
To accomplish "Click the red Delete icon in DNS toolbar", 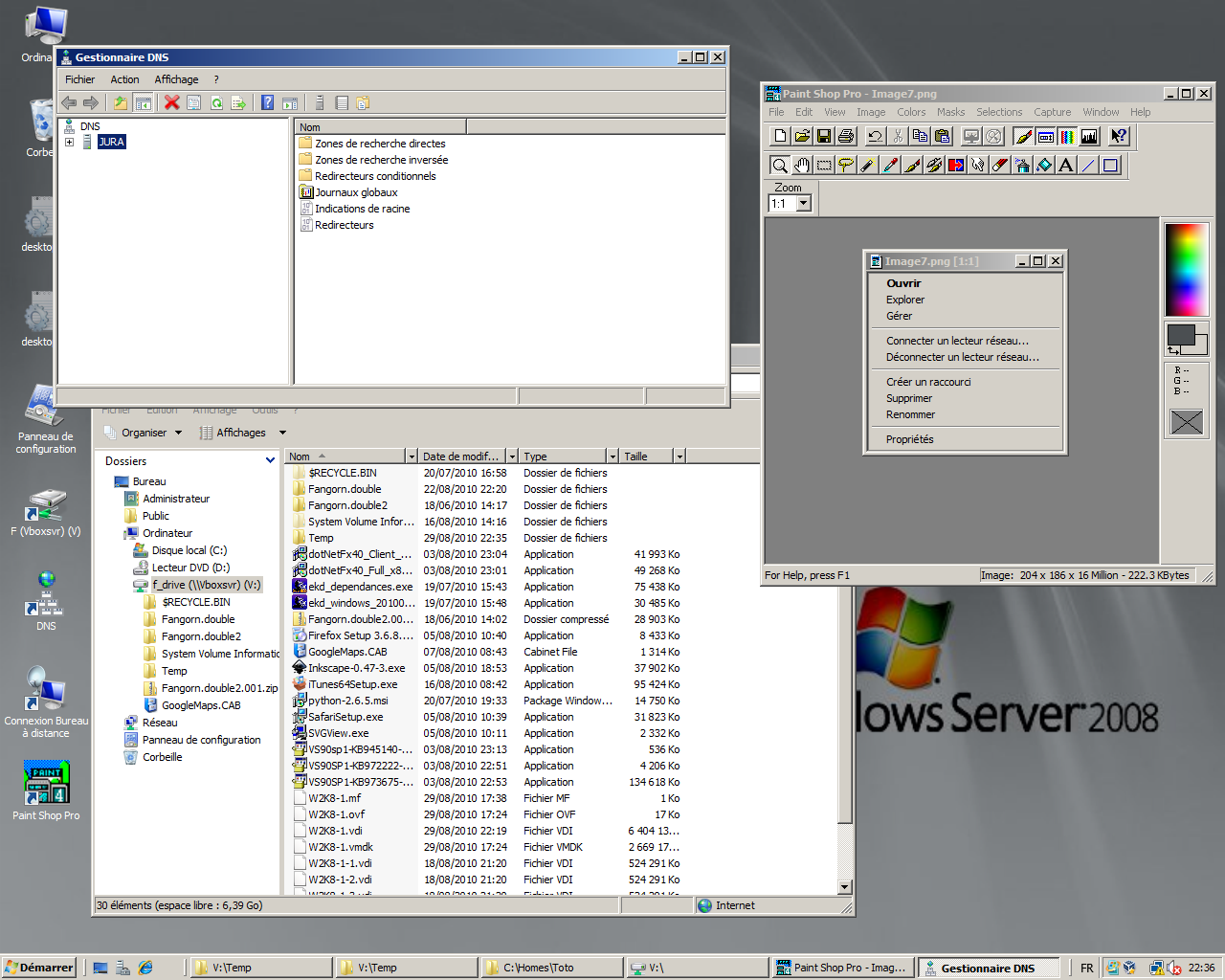I will click(x=172, y=102).
